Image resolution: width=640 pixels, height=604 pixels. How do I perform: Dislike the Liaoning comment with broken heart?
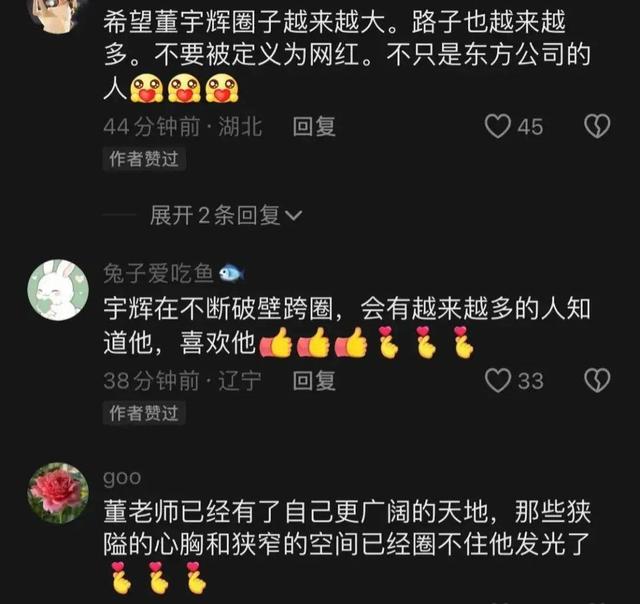pos(597,380)
